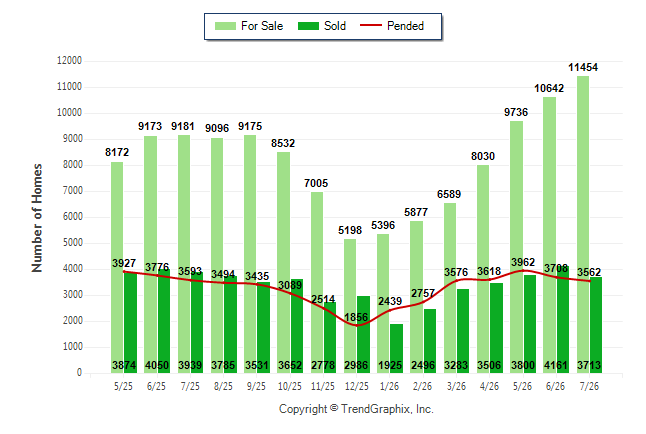The height and width of the screenshot is (434, 646).
Task: Click the red Pended legend line
Action: [x=370, y=26]
